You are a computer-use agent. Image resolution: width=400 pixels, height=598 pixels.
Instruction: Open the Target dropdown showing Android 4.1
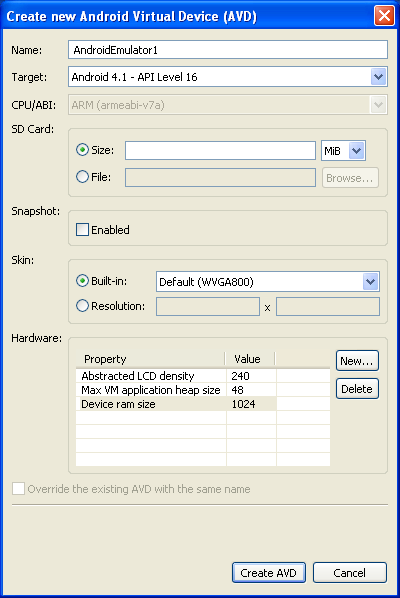[x=228, y=77]
